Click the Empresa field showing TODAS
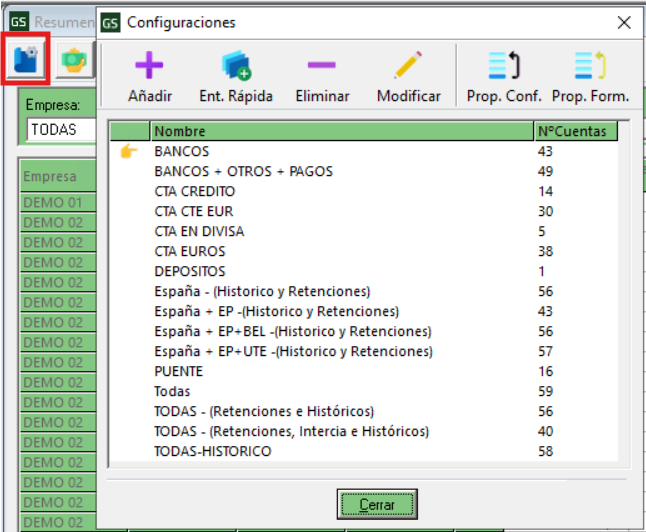This screenshot has width=646, height=532. (x=62, y=129)
